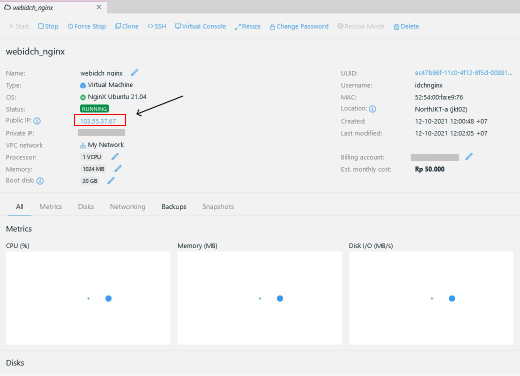This screenshot has width=520, height=376.
Task: Click the NginX Ubuntu OS icon
Action: click(x=83, y=97)
